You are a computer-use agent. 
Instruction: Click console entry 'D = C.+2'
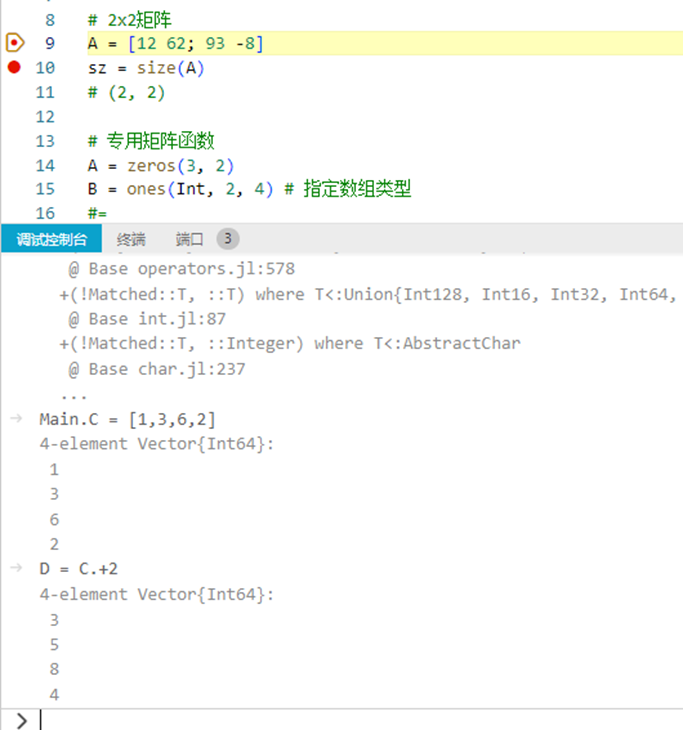79,569
